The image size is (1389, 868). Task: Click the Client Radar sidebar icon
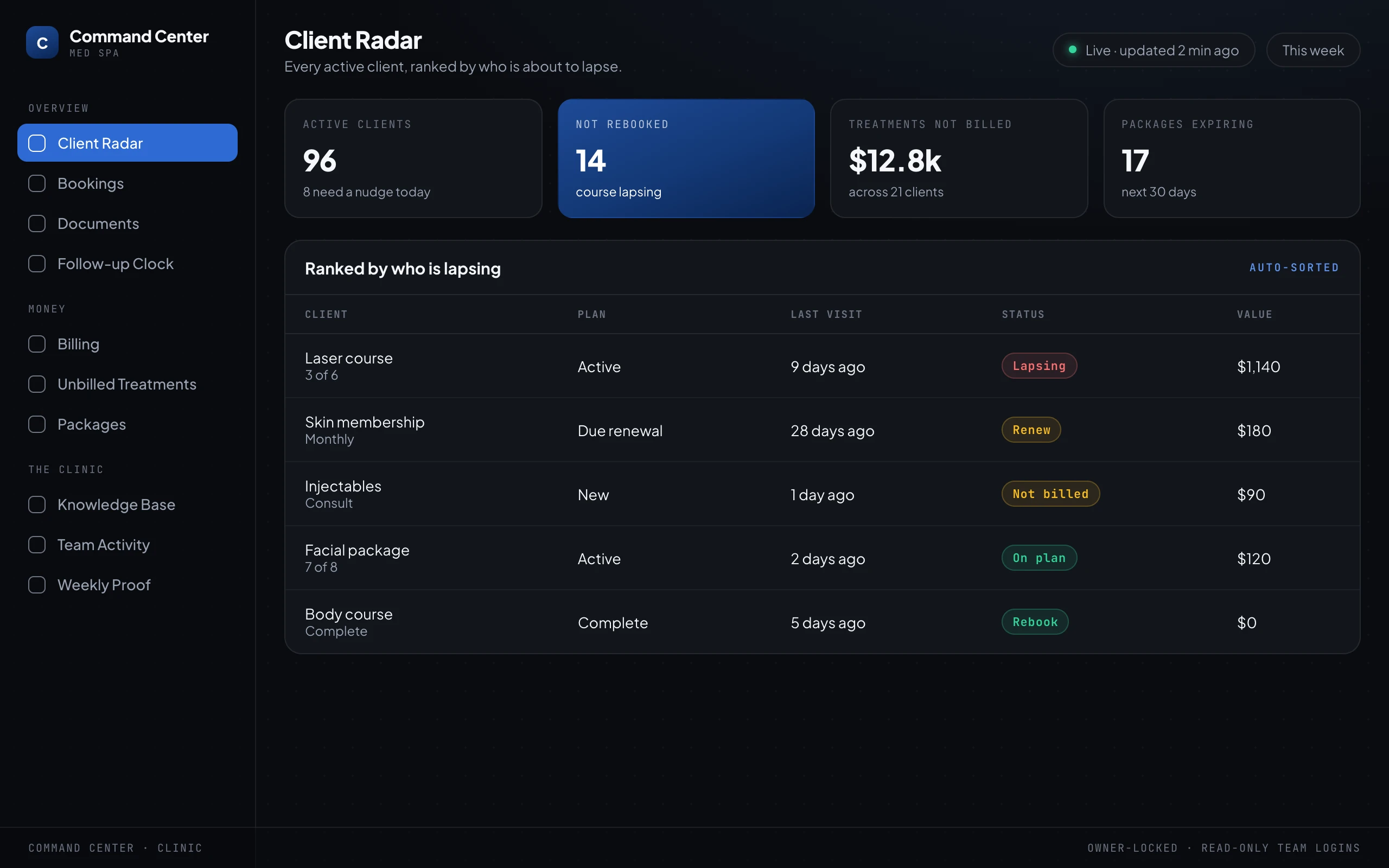point(37,143)
